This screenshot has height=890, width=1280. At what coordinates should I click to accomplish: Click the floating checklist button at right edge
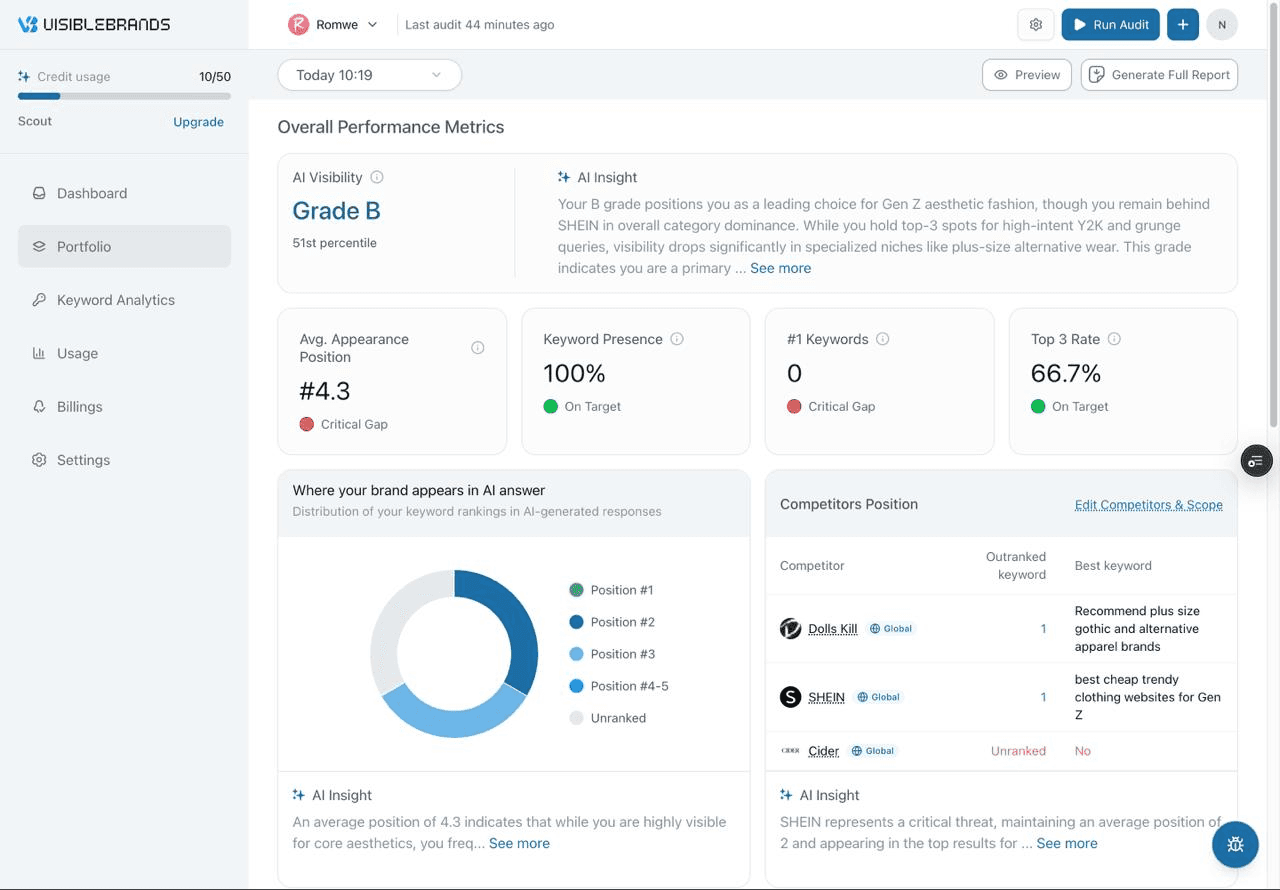click(1256, 461)
